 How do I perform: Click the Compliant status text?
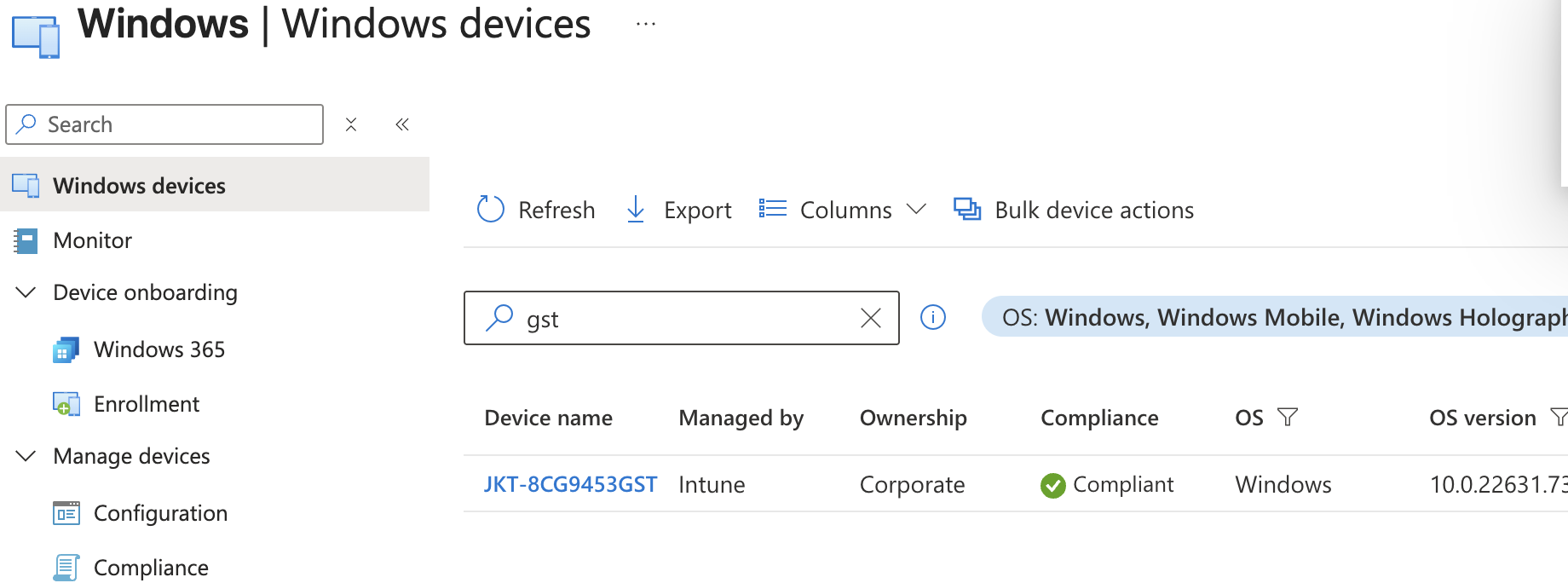pyautogui.click(x=1123, y=484)
